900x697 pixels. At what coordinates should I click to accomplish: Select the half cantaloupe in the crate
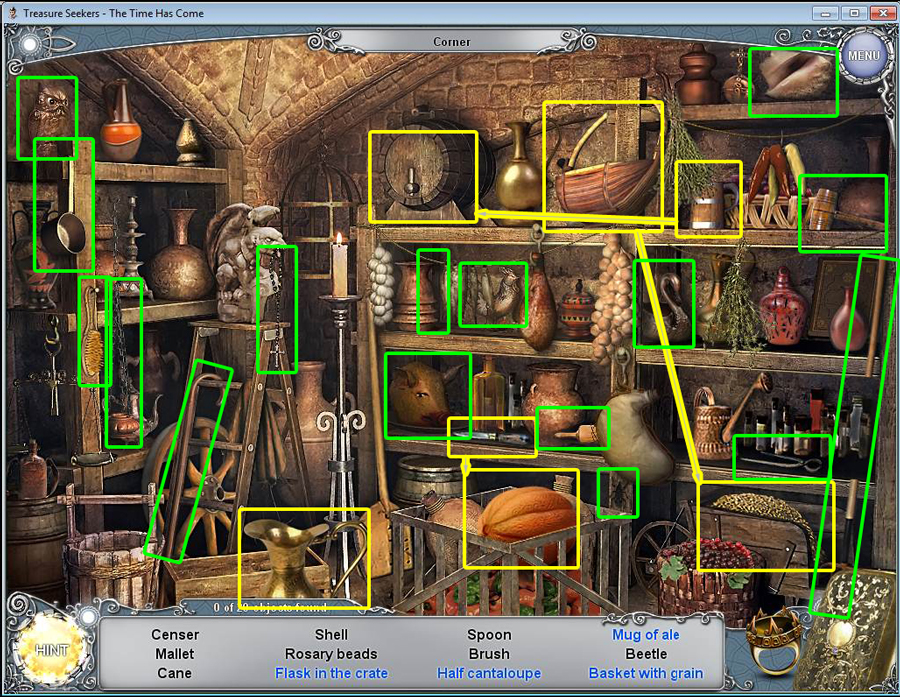point(521,515)
